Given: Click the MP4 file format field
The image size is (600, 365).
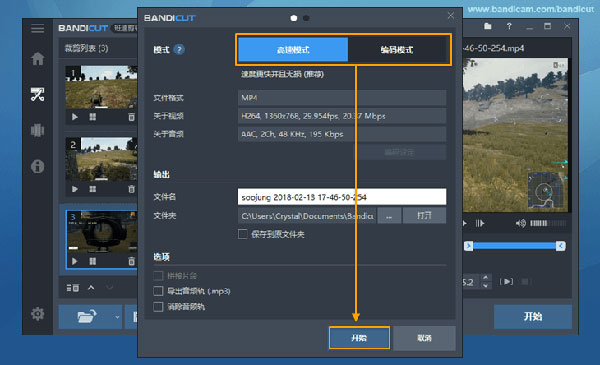Looking at the screenshot, I should coord(342,98).
